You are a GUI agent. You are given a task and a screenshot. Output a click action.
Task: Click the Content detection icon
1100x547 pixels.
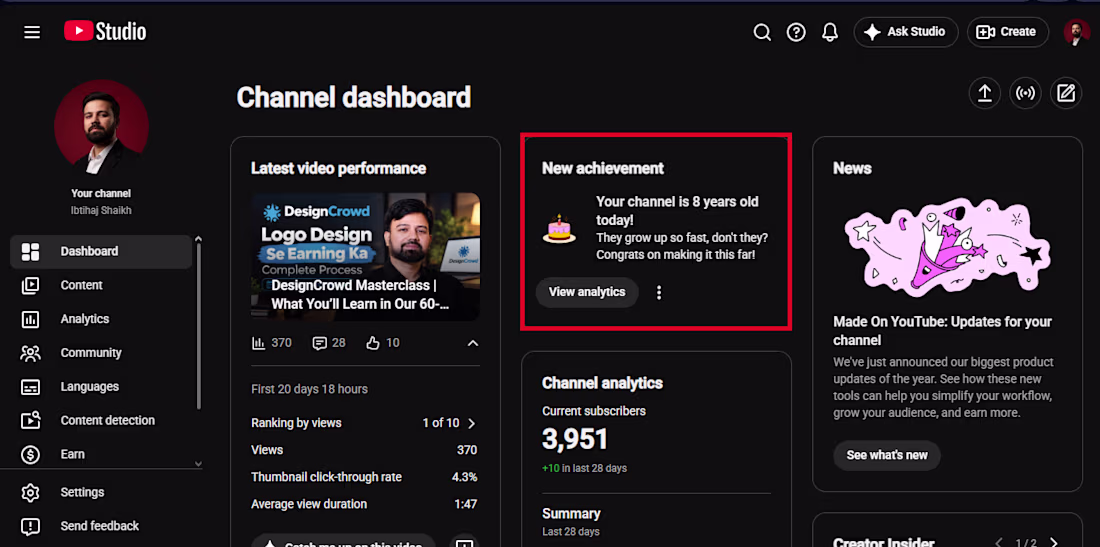pyautogui.click(x=30, y=421)
